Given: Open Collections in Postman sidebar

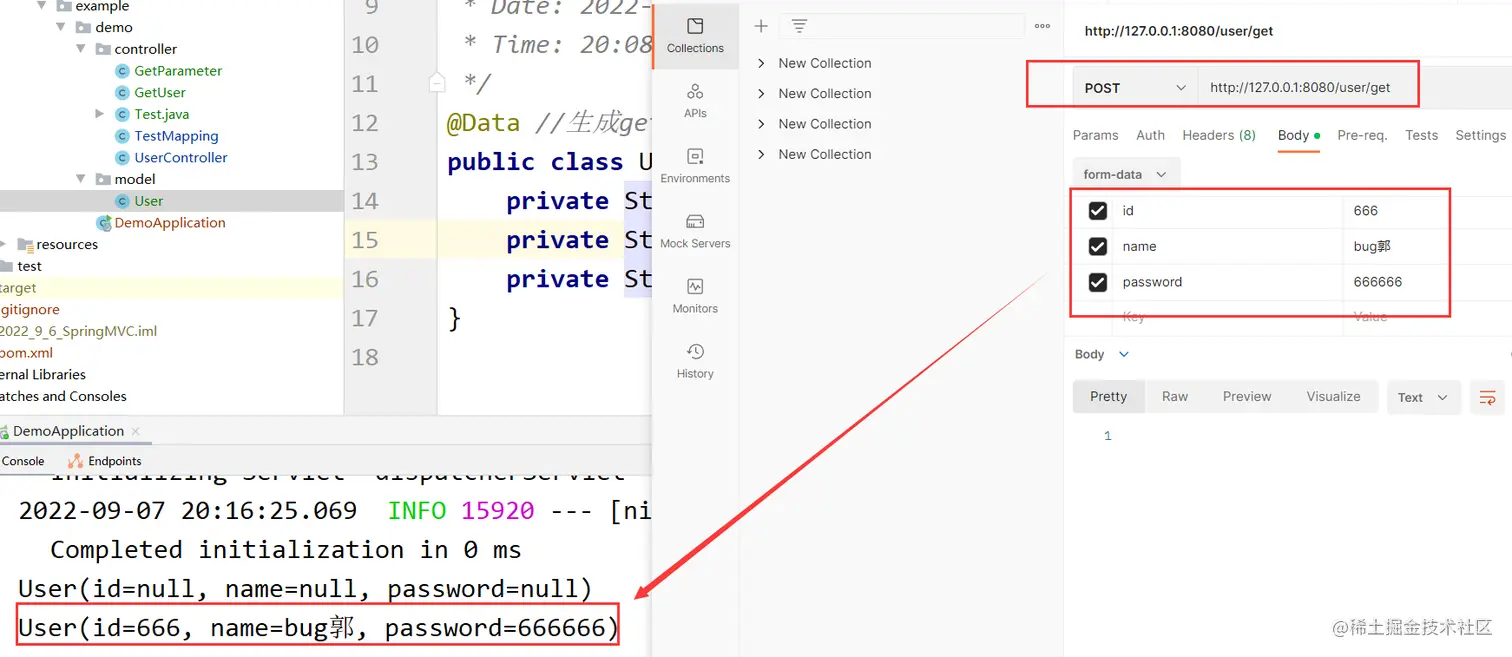Looking at the screenshot, I should coord(695,35).
